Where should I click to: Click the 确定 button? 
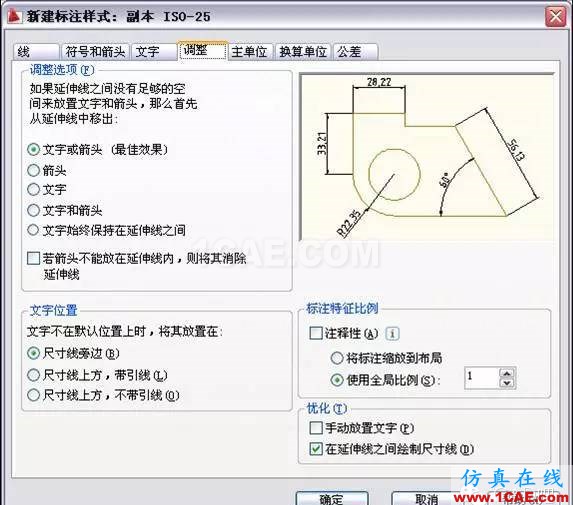(x=332, y=498)
